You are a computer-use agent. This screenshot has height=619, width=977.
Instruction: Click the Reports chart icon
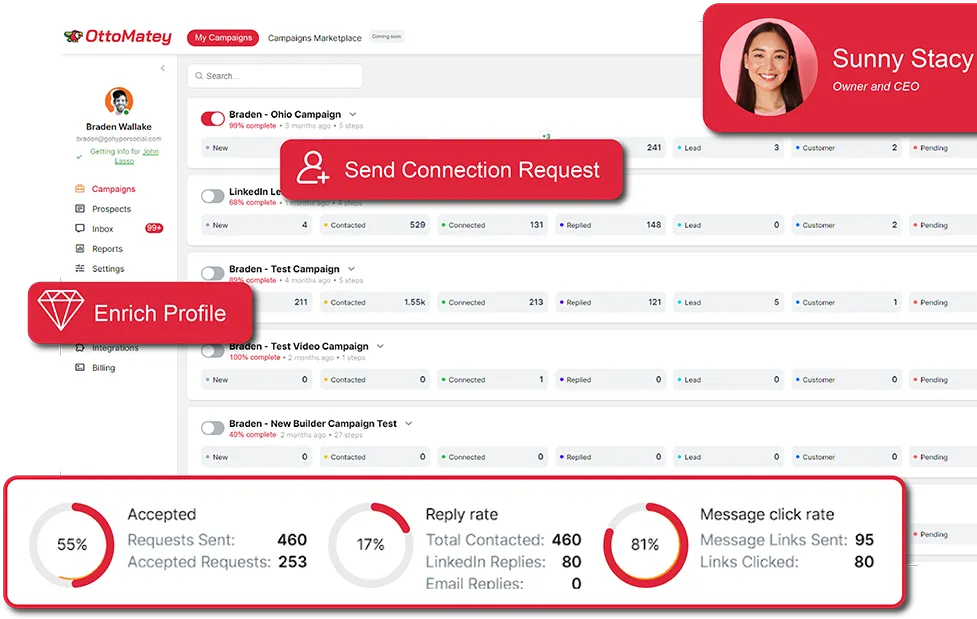click(x=80, y=248)
